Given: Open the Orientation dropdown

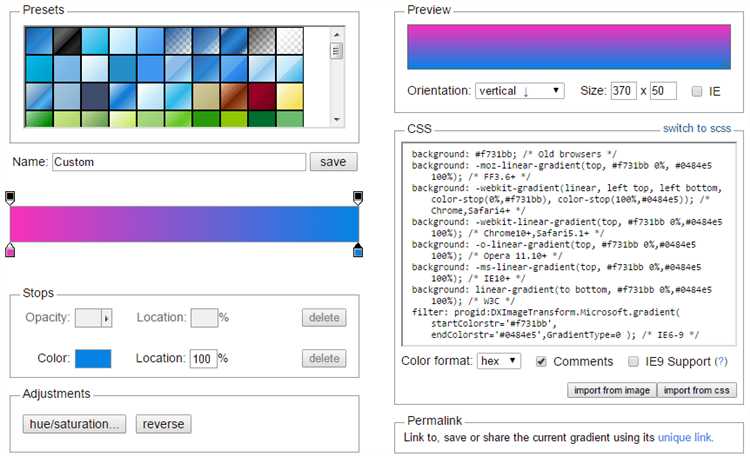Looking at the screenshot, I should click(x=520, y=91).
